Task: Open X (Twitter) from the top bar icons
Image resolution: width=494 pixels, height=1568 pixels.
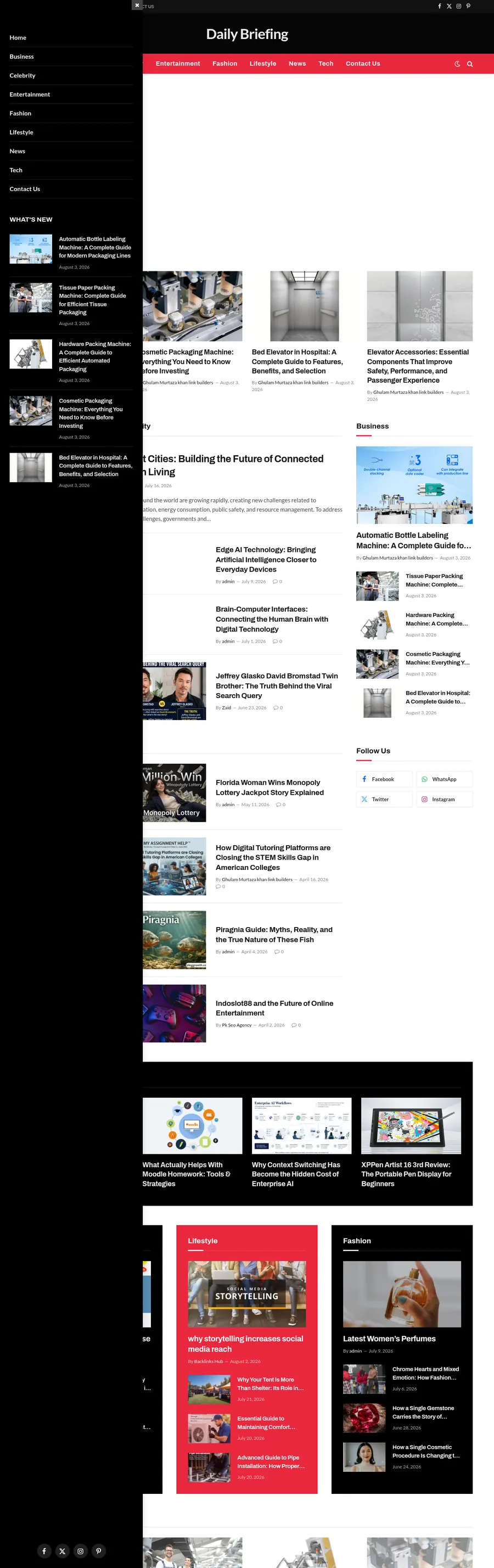Action: [x=449, y=6]
